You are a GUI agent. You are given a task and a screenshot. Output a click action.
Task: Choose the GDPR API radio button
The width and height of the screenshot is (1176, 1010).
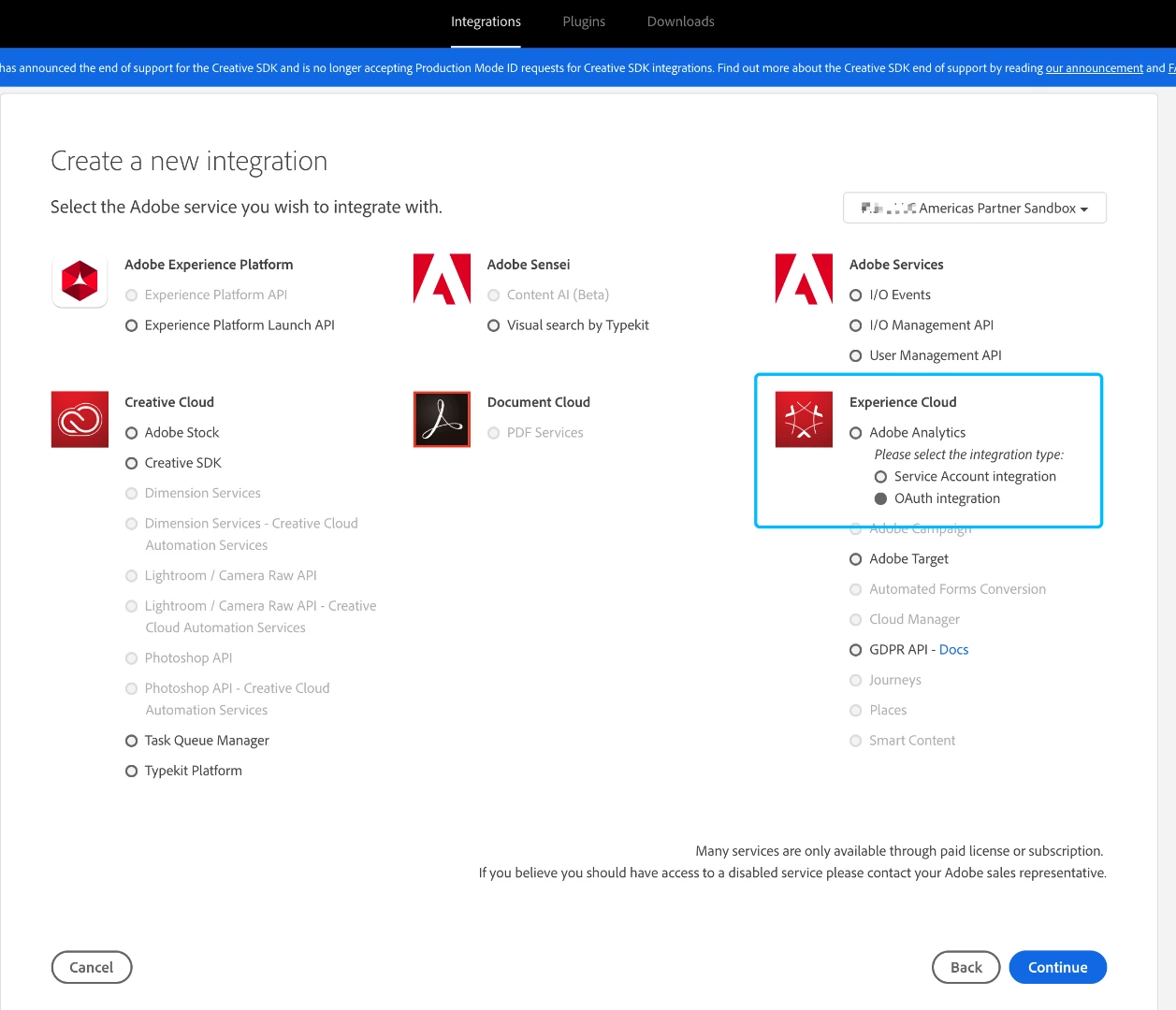pyautogui.click(x=856, y=650)
